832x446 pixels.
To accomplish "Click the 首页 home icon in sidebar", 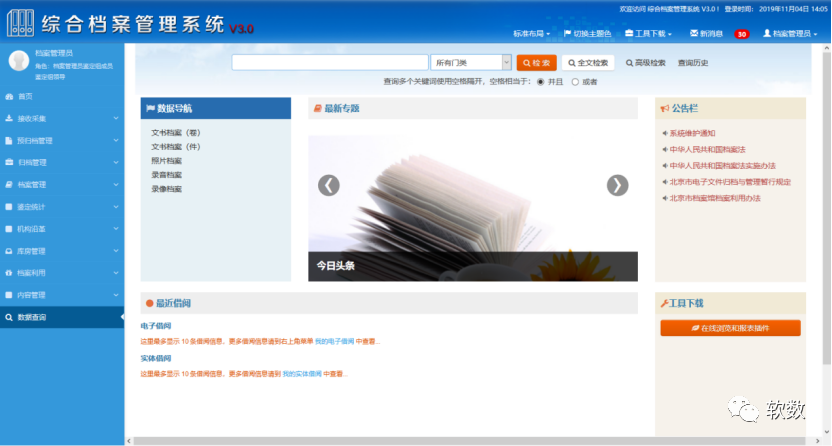I will [x=10, y=96].
